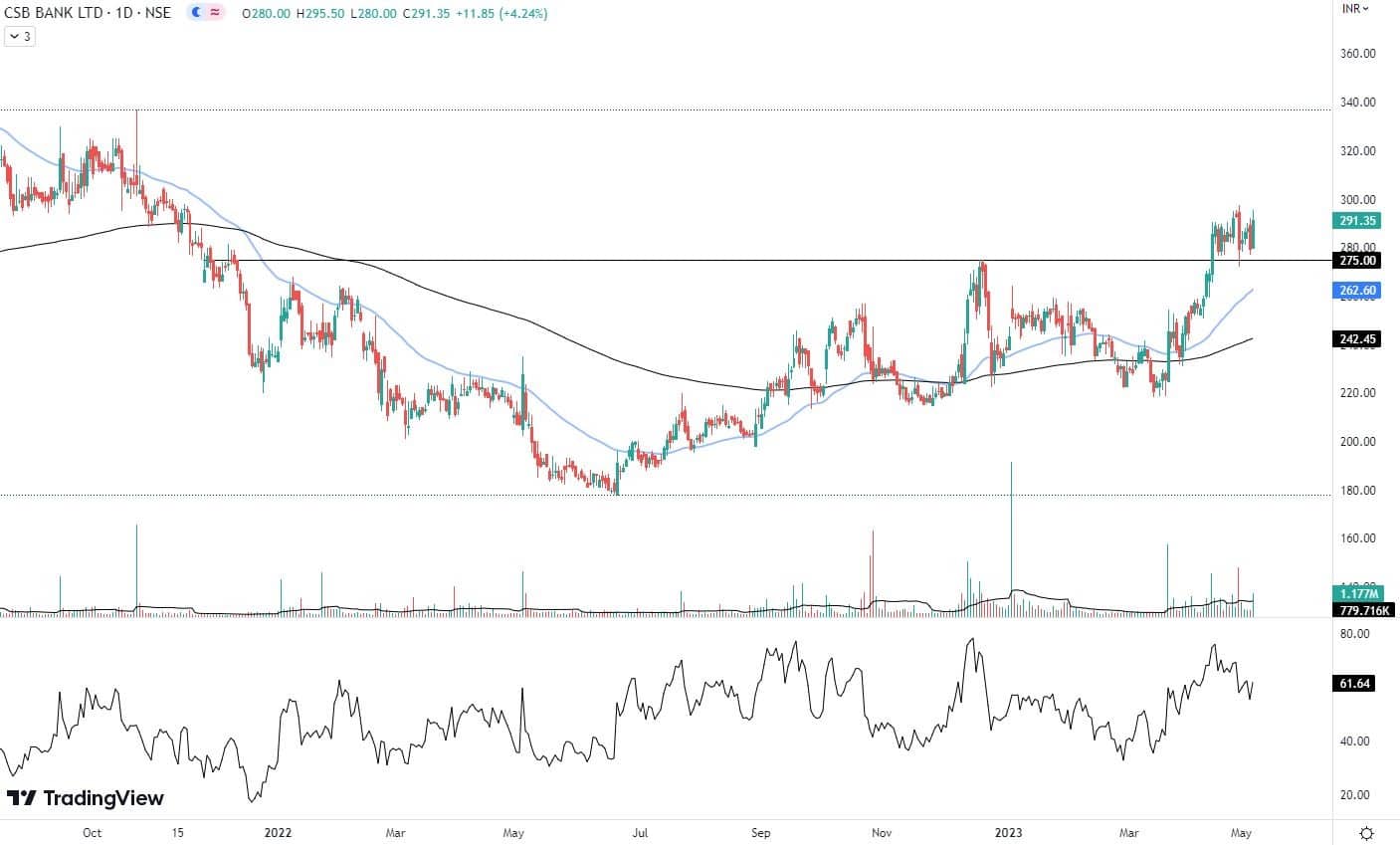The width and height of the screenshot is (1400, 845).
Task: Click the 1.177M volume value label
Action: pyautogui.click(x=1355, y=594)
